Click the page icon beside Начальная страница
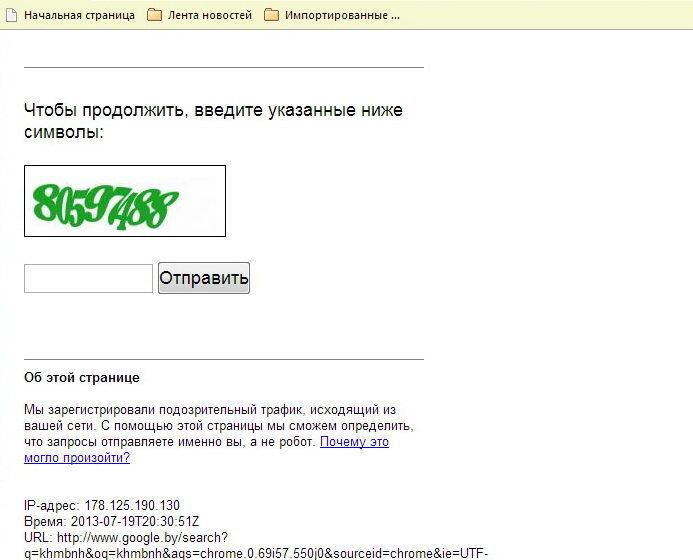 [11, 15]
